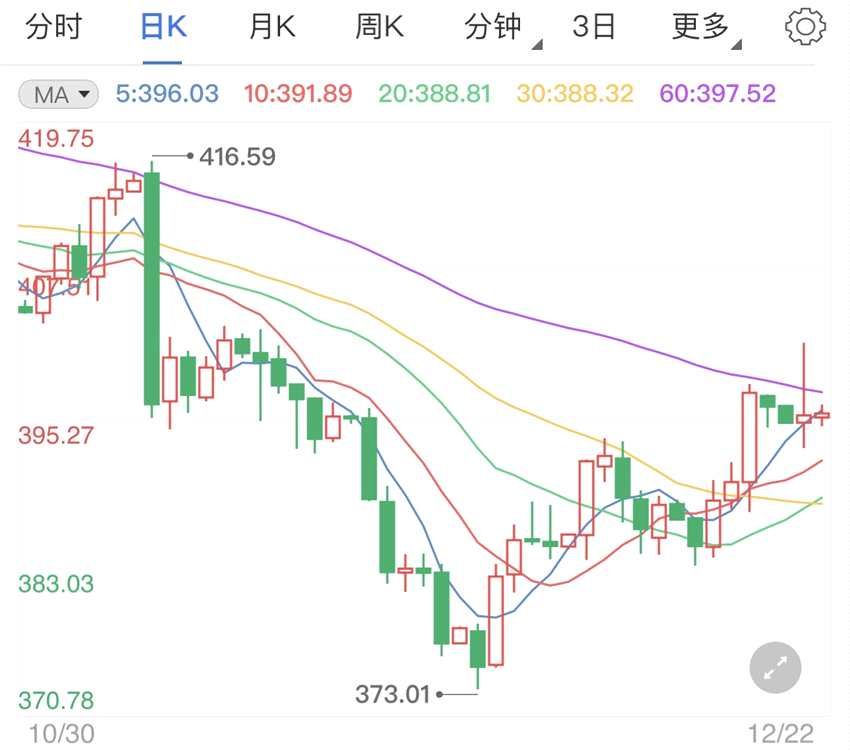Switch to the 分时 time-share tab

[55, 27]
